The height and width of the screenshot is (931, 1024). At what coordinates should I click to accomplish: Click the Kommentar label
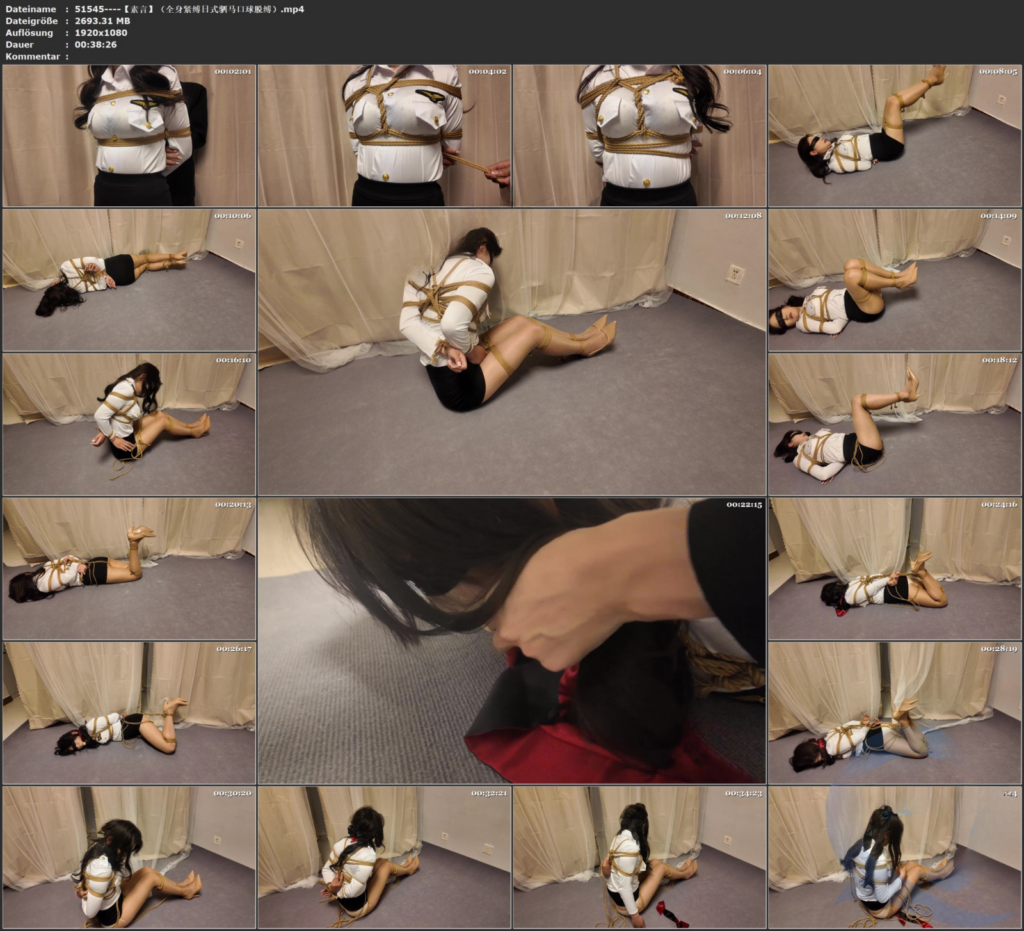pyautogui.click(x=33, y=56)
